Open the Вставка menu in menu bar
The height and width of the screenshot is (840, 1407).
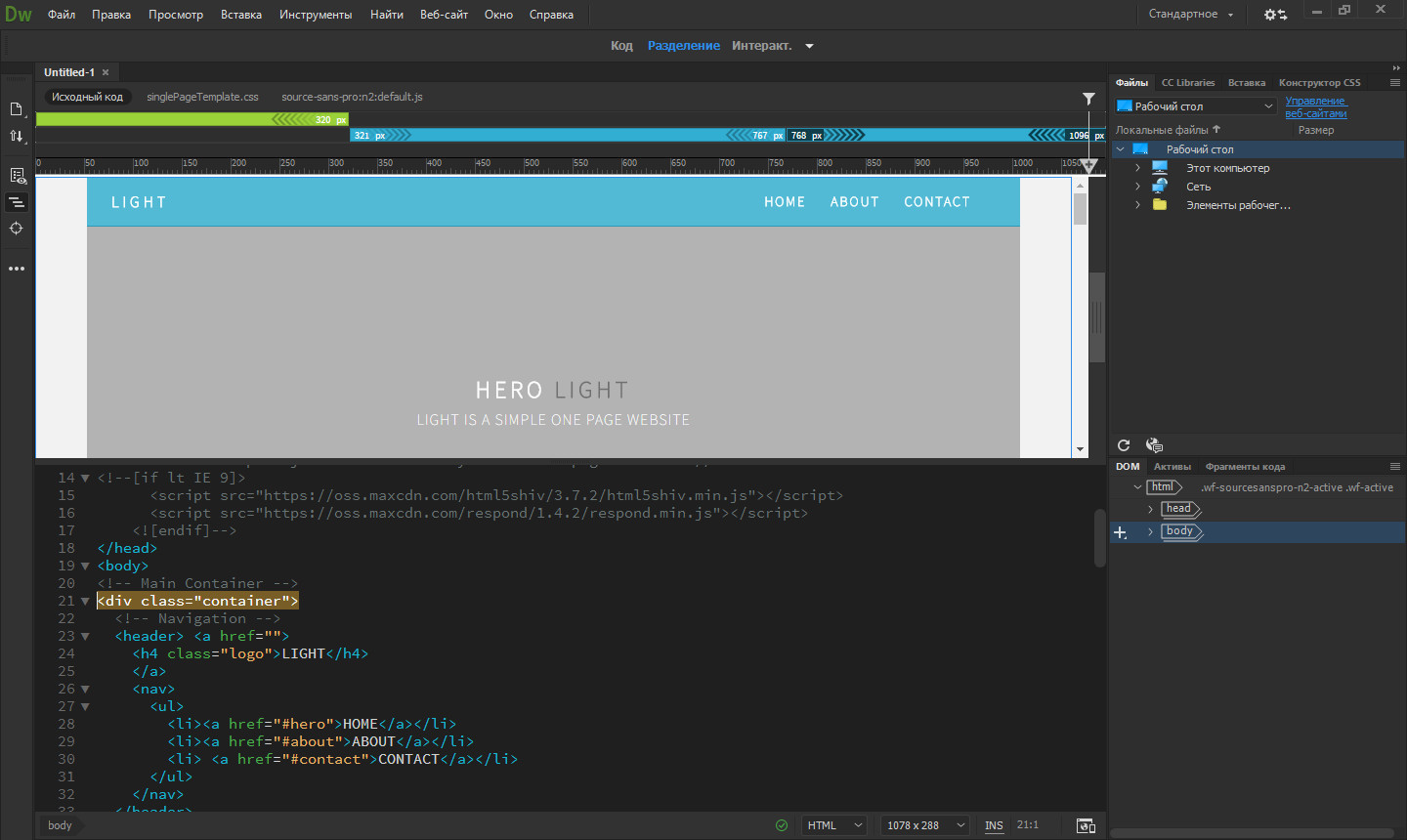[x=240, y=15]
